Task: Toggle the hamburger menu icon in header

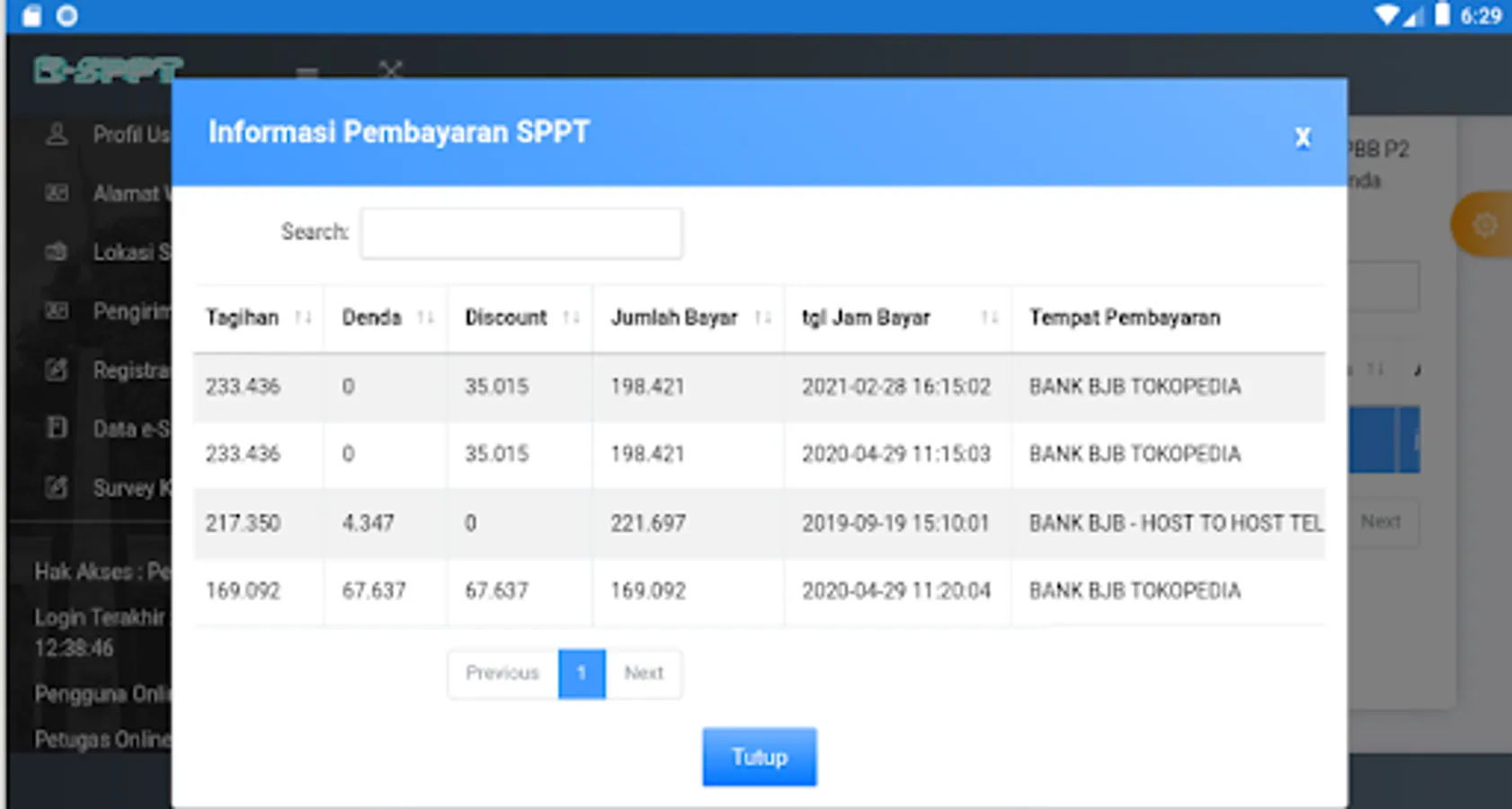Action: (x=307, y=72)
